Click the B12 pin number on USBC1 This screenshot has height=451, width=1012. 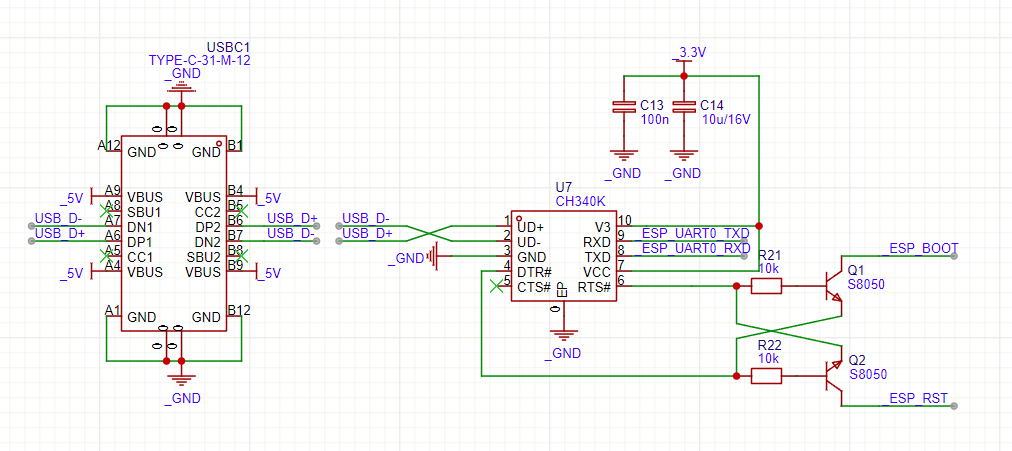[239, 311]
